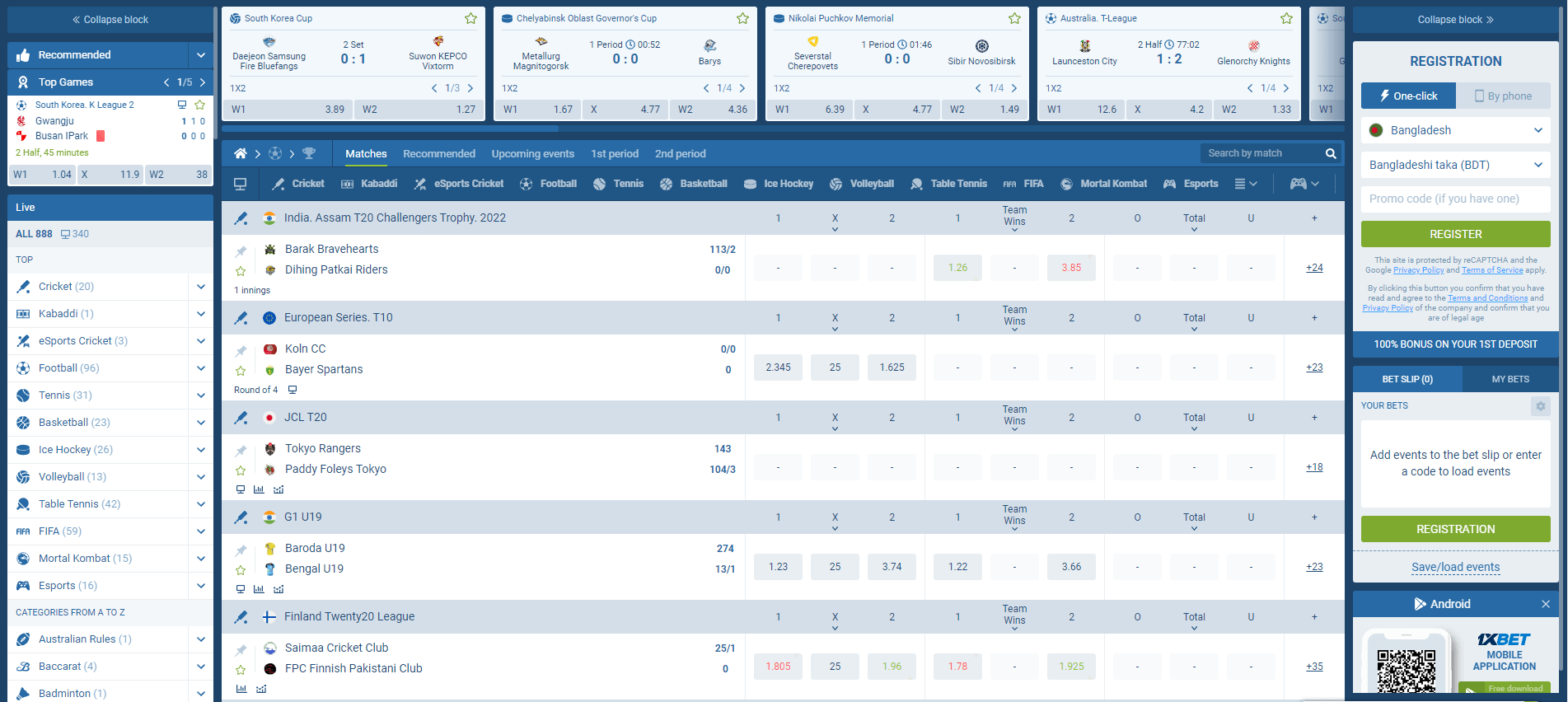Open Kabaddi in the sports toolbar
The image size is (1568, 702).
(369, 184)
